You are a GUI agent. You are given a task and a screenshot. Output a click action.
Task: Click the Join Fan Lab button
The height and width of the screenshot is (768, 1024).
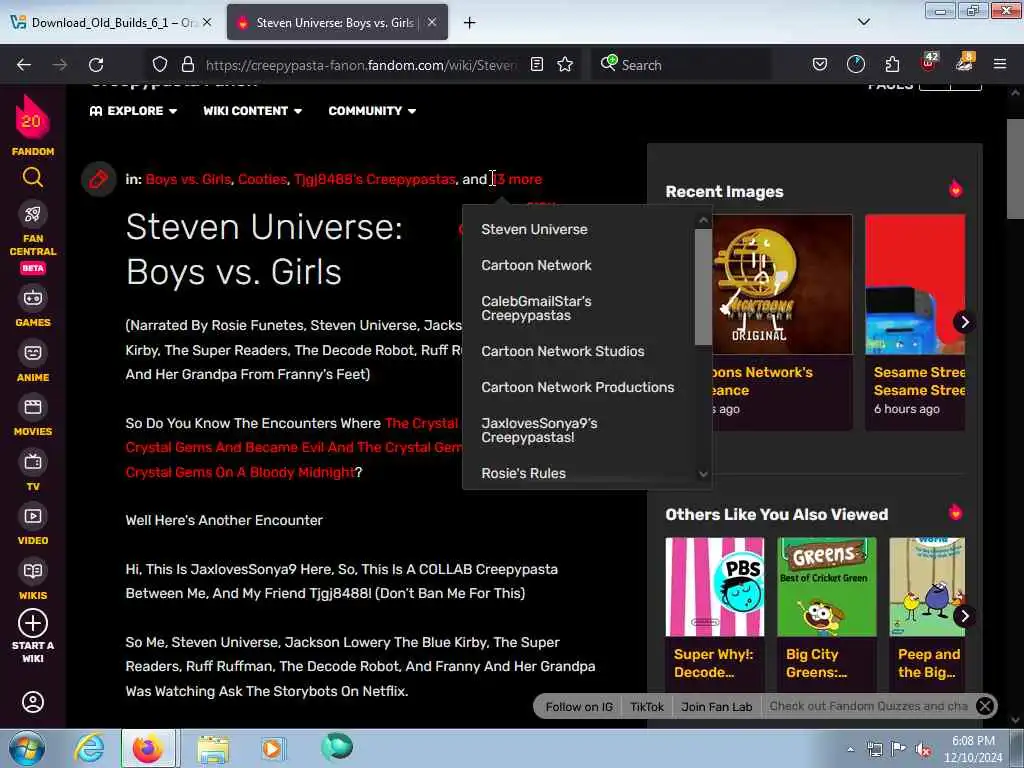(x=716, y=707)
